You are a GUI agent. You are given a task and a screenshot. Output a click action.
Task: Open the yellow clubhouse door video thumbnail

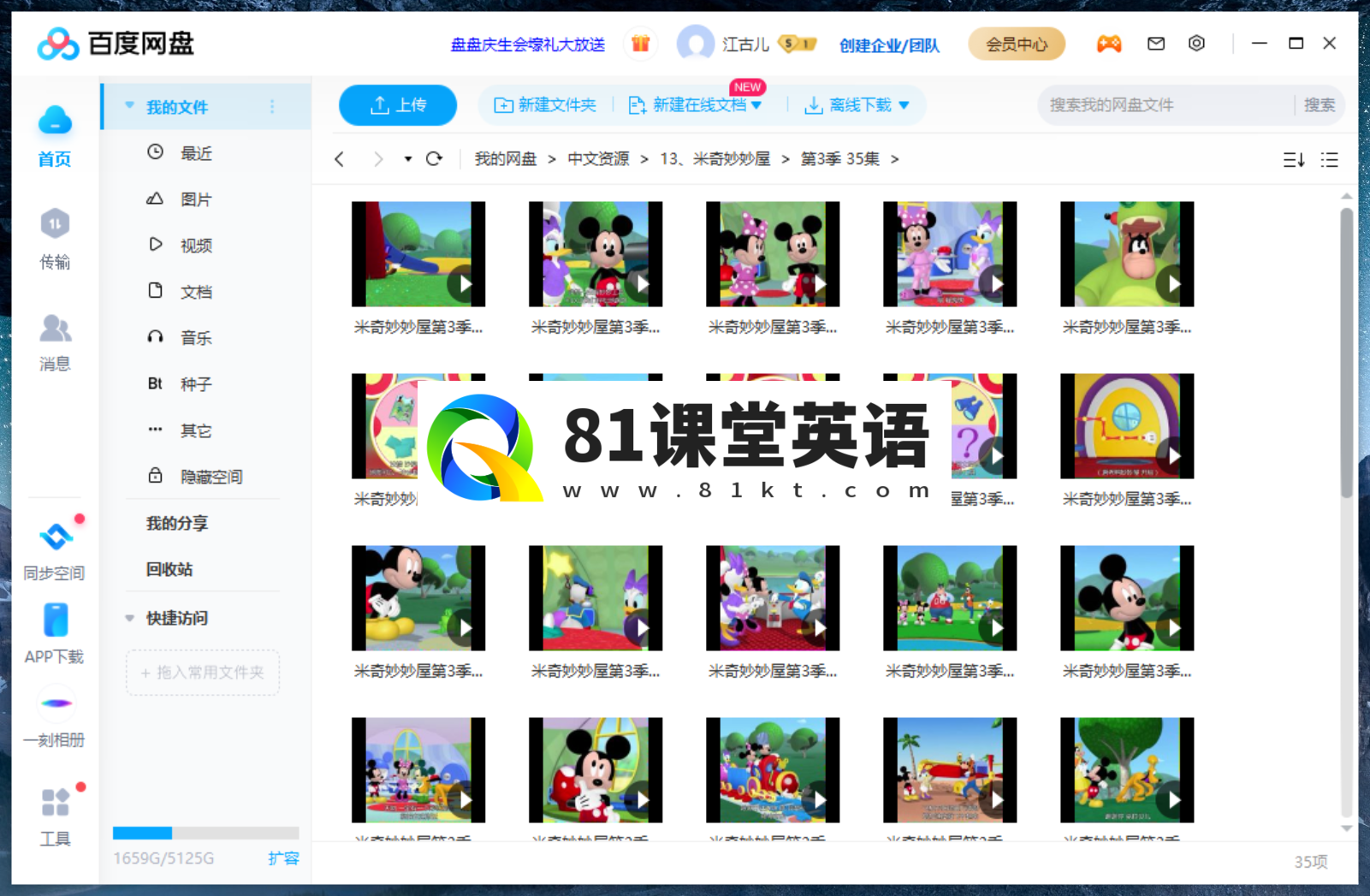(1127, 426)
